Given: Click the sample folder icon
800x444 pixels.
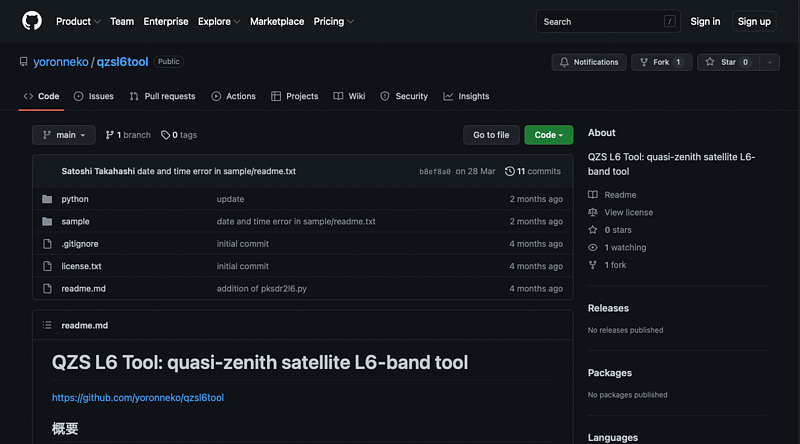Looking at the screenshot, I should coord(47,221).
